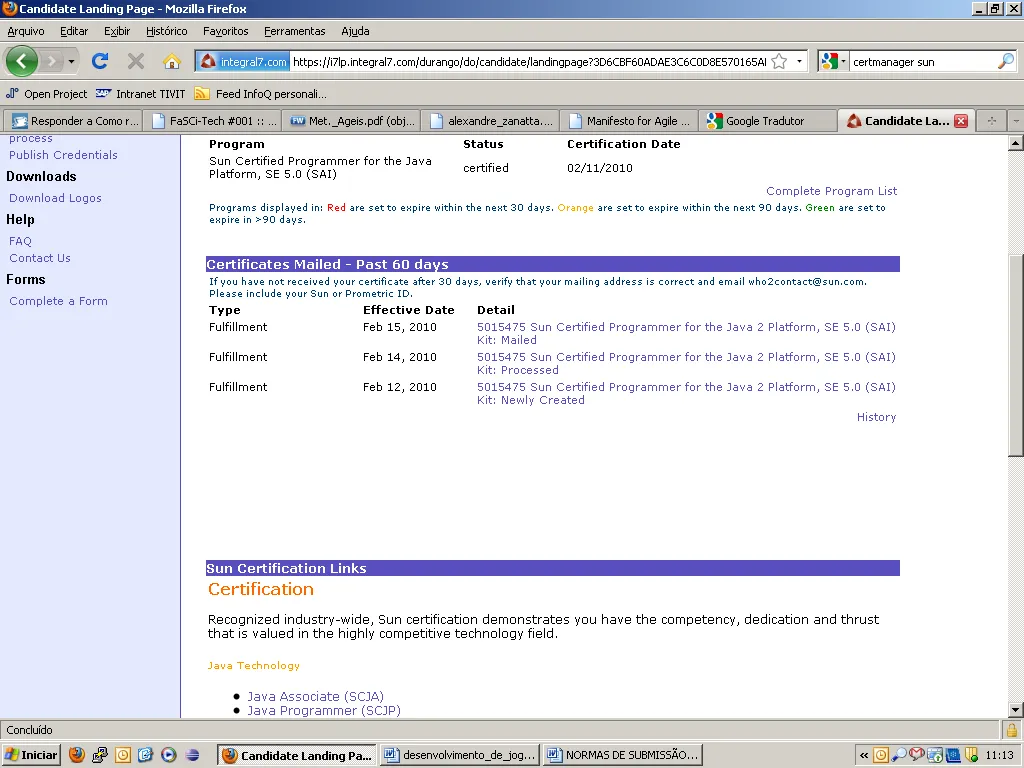
Task: Open the Iniciar start button
Action: (31, 755)
